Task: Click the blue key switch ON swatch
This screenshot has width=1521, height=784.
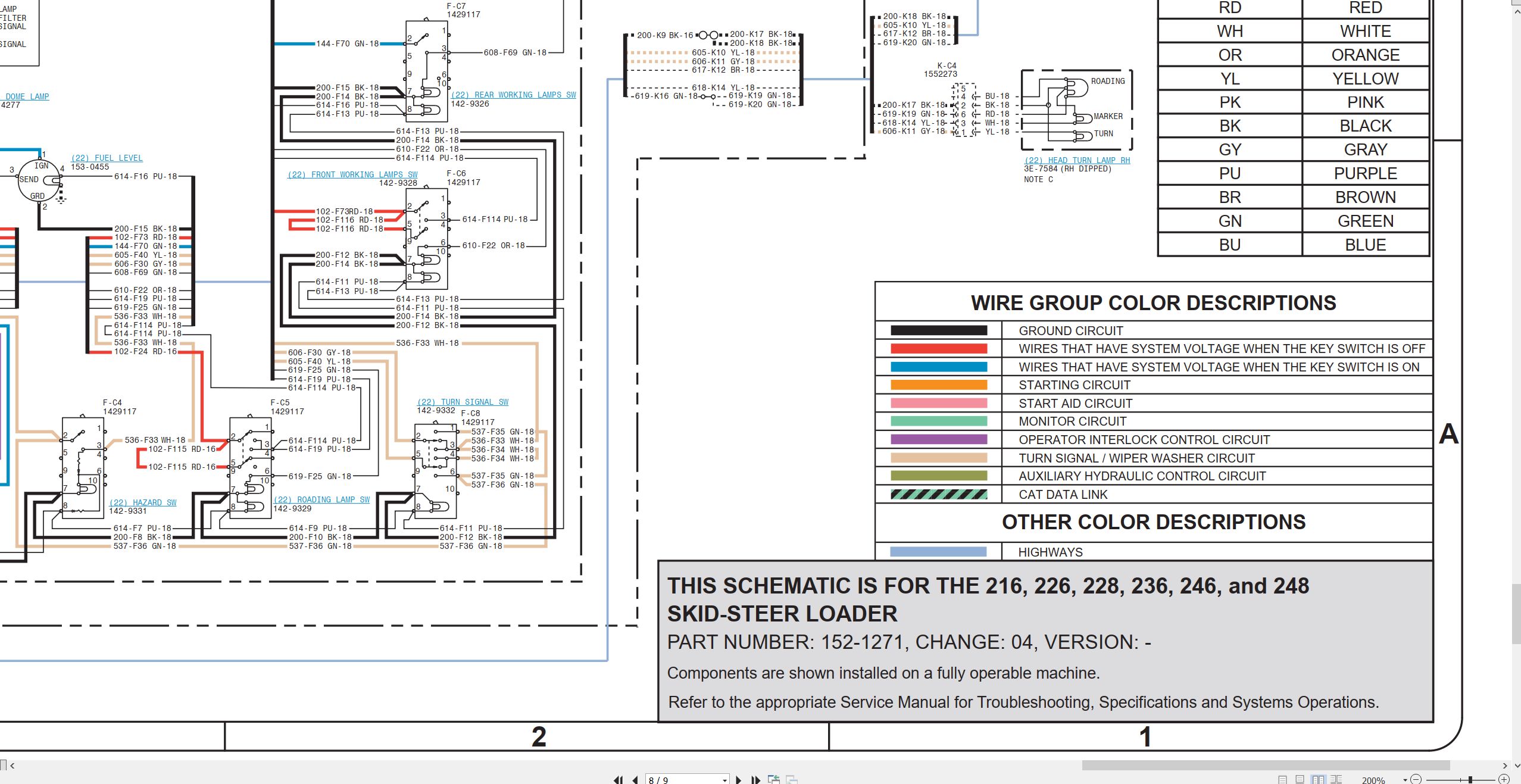Action: pos(939,367)
